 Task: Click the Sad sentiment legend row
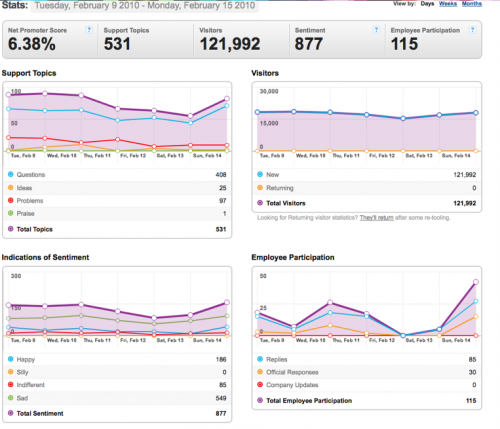(x=117, y=398)
